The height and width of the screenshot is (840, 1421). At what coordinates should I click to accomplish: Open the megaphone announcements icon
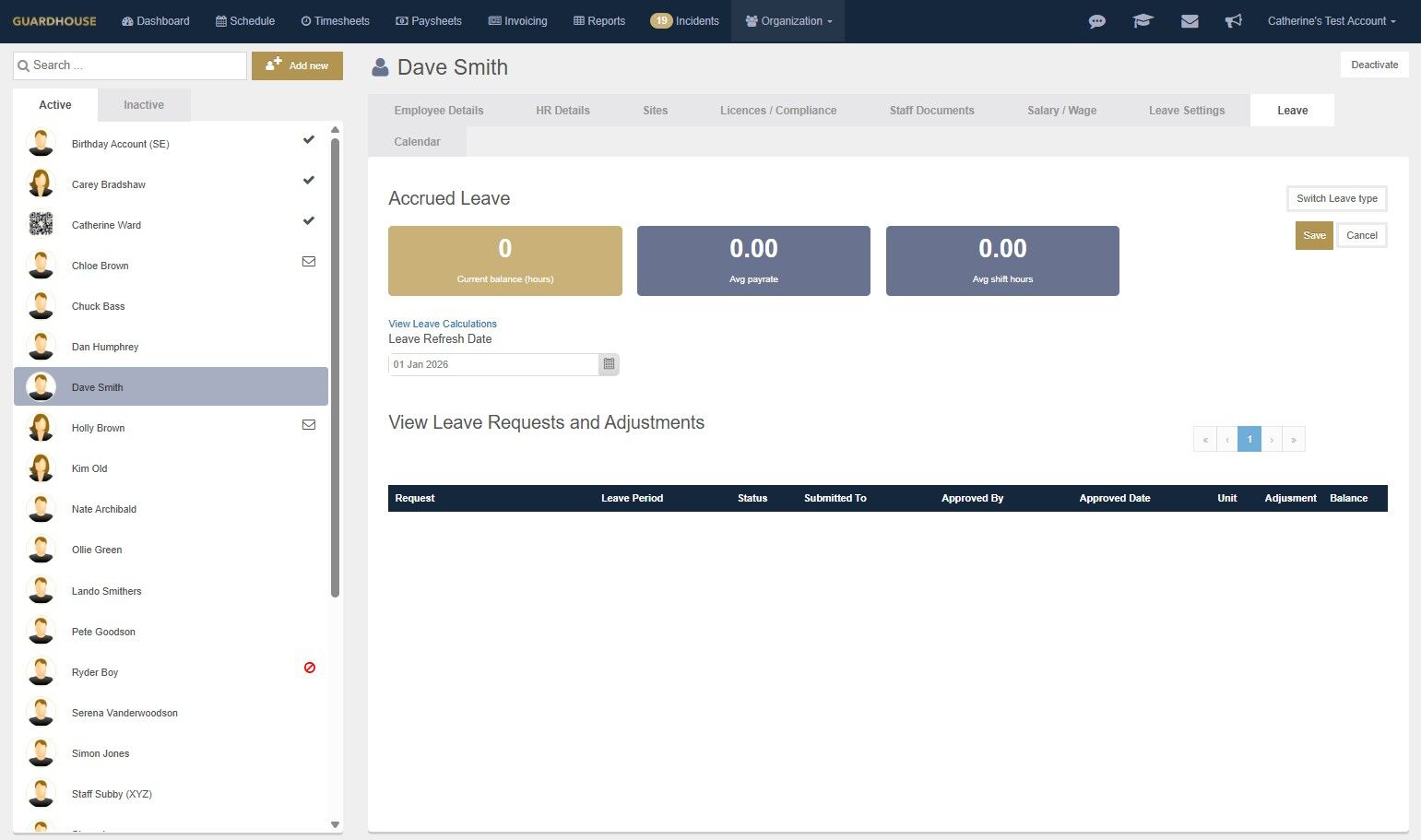(1233, 21)
